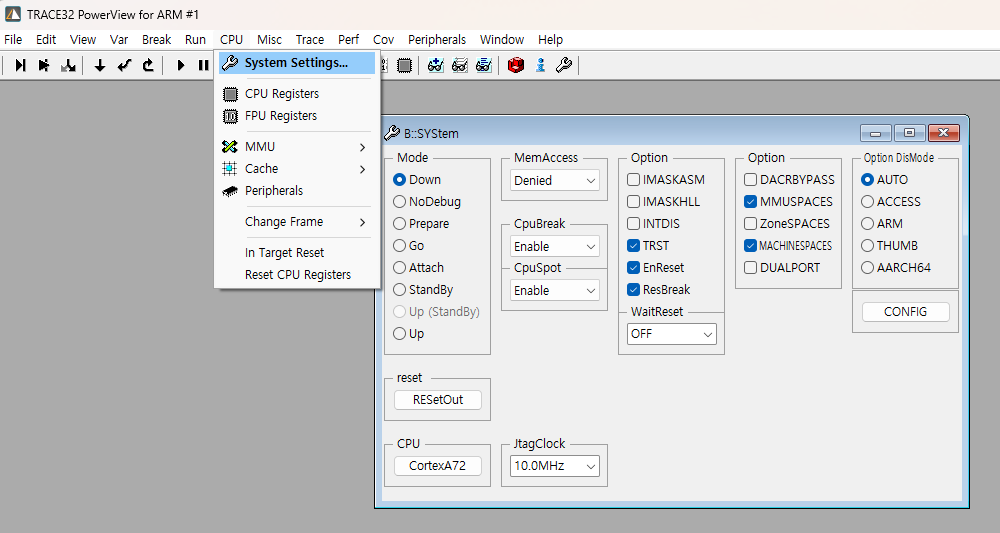
Task: Open the JtagClock dropdown
Action: click(x=554, y=466)
